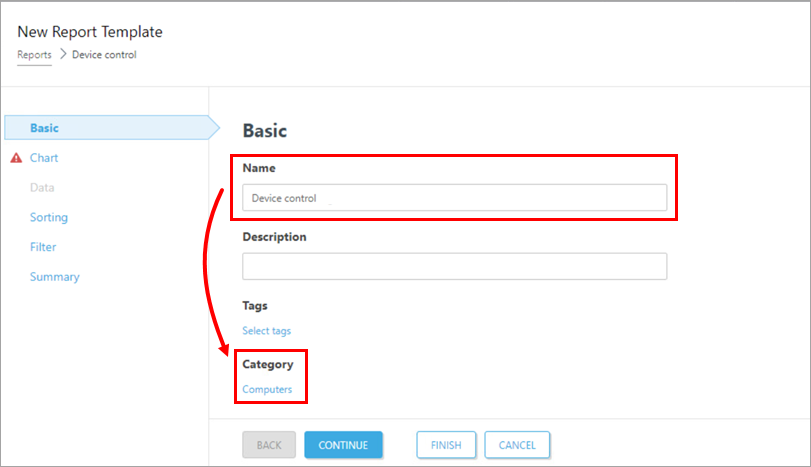
Task: Click the New Report Template title
Action: tap(90, 32)
